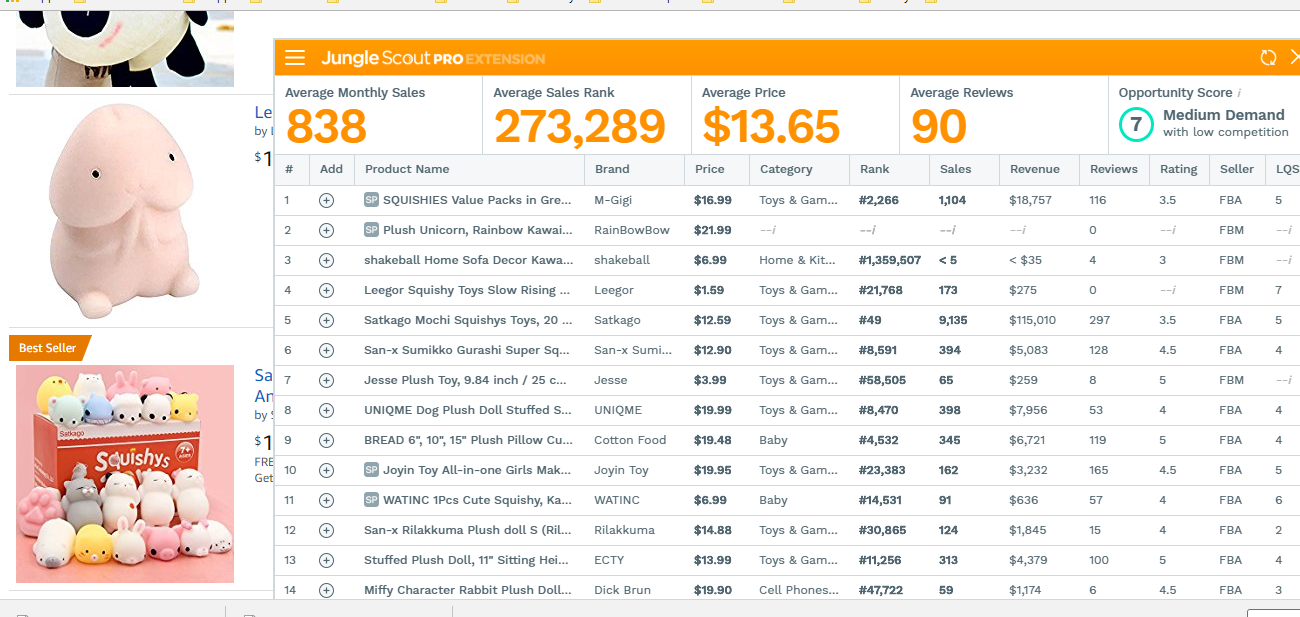
Task: Click SP badge on Plush Unicorn row
Action: coord(371,230)
